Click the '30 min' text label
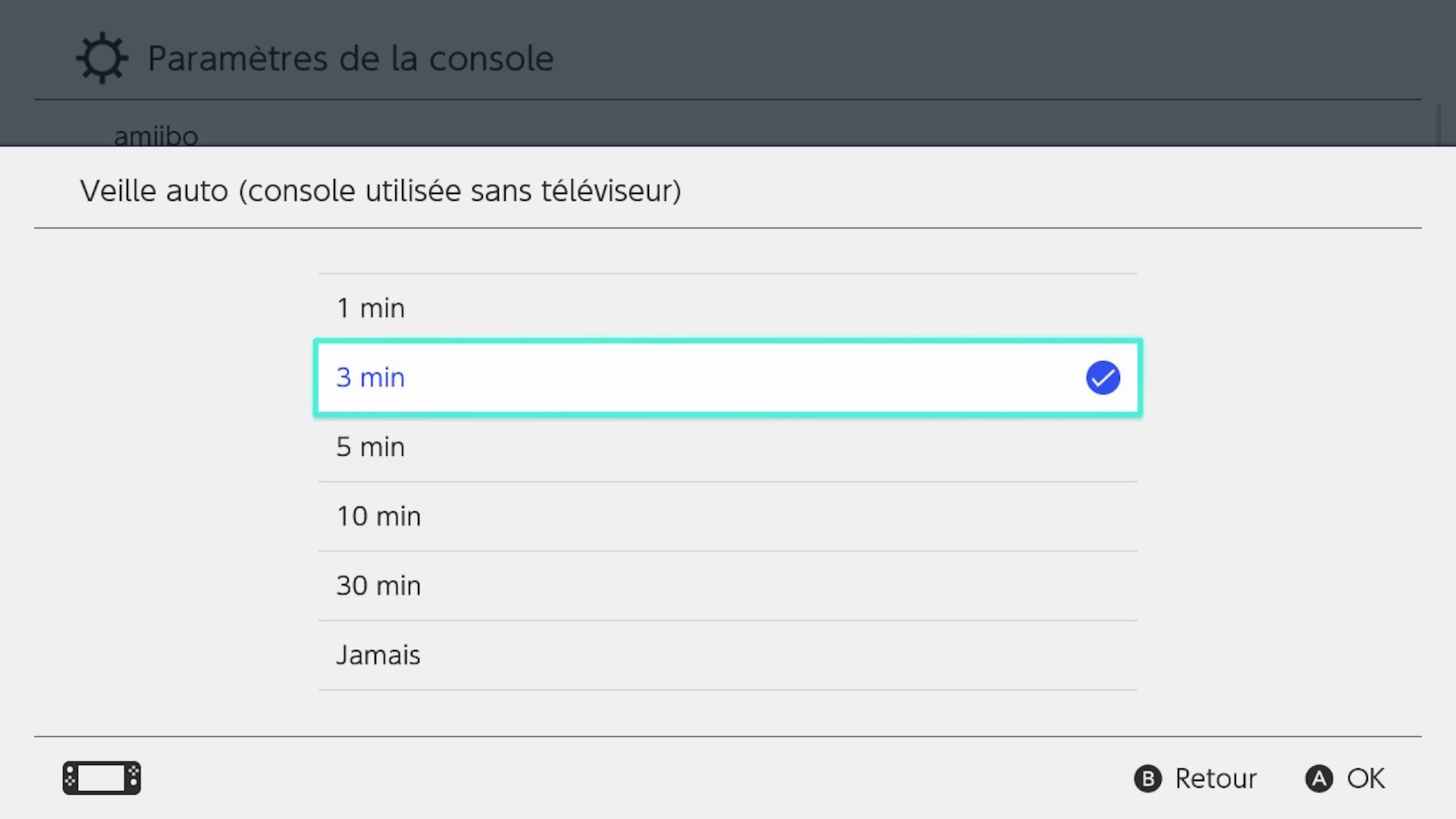The width and height of the screenshot is (1456, 819). [x=378, y=586]
